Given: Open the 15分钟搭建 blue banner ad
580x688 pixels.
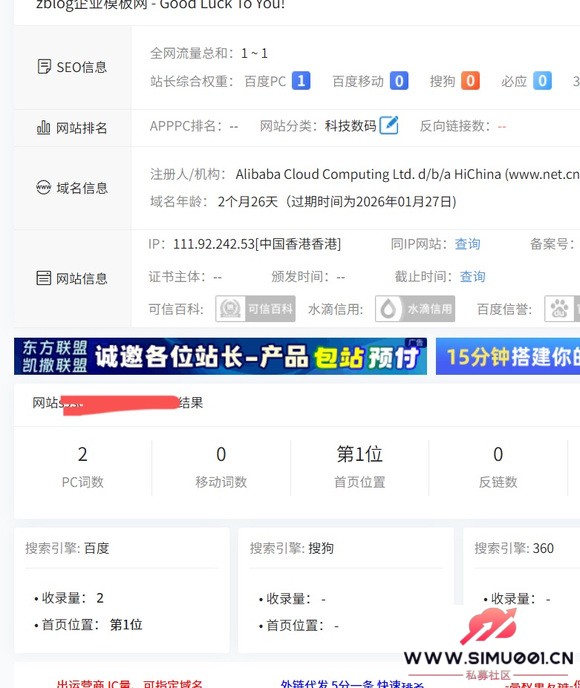Looking at the screenshot, I should 508,356.
